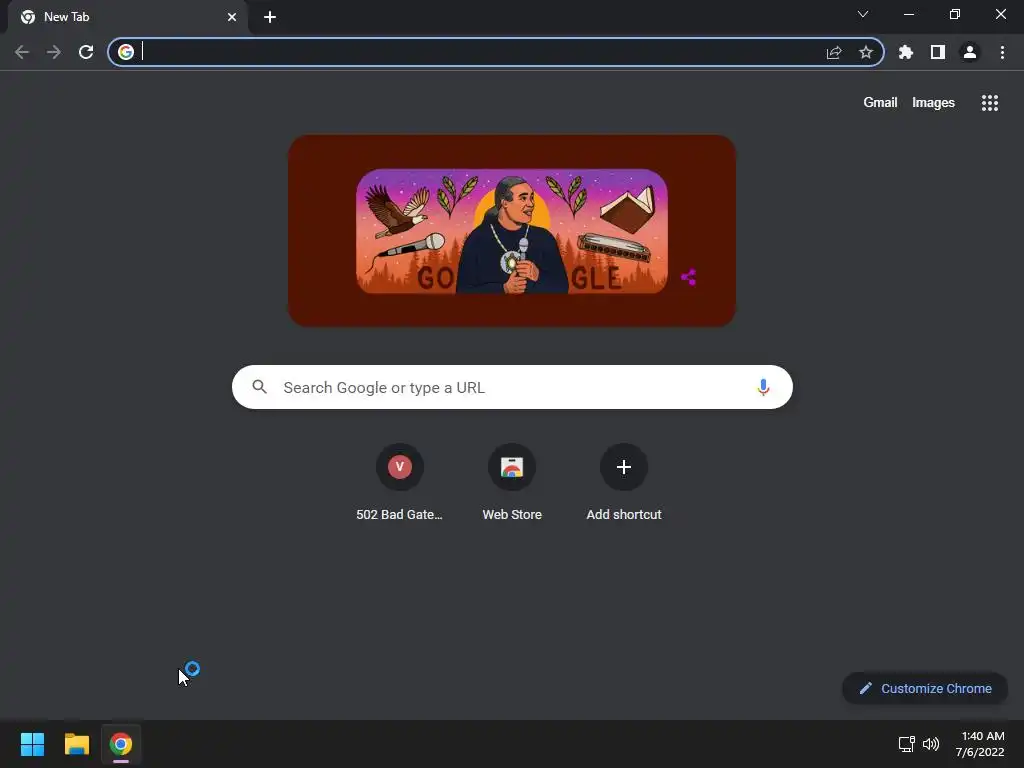Reload the current page
Viewport: 1024px width, 768px height.
[x=86, y=52]
